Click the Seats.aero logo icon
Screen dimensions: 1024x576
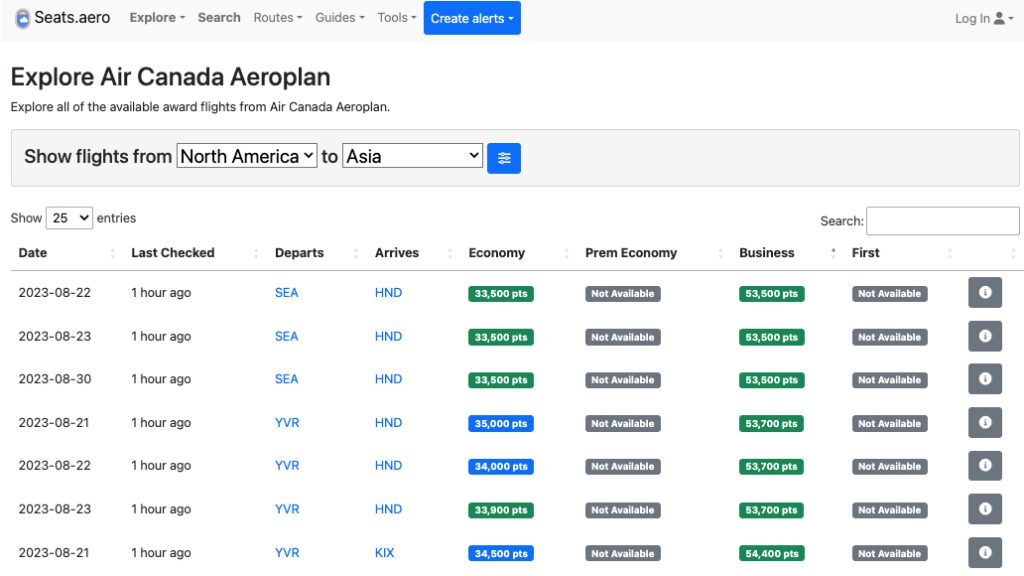(x=22, y=17)
